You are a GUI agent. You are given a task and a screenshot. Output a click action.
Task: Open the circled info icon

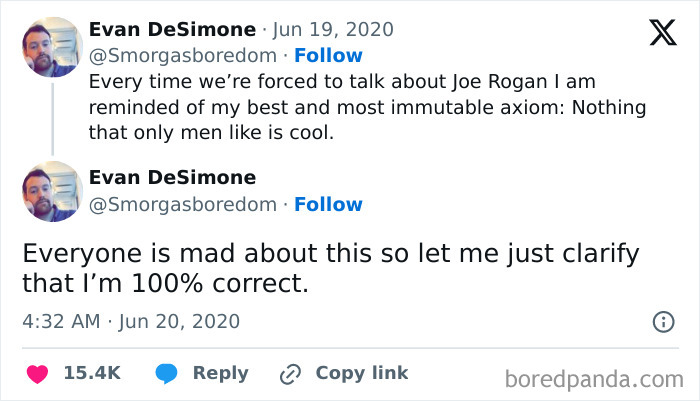[662, 322]
